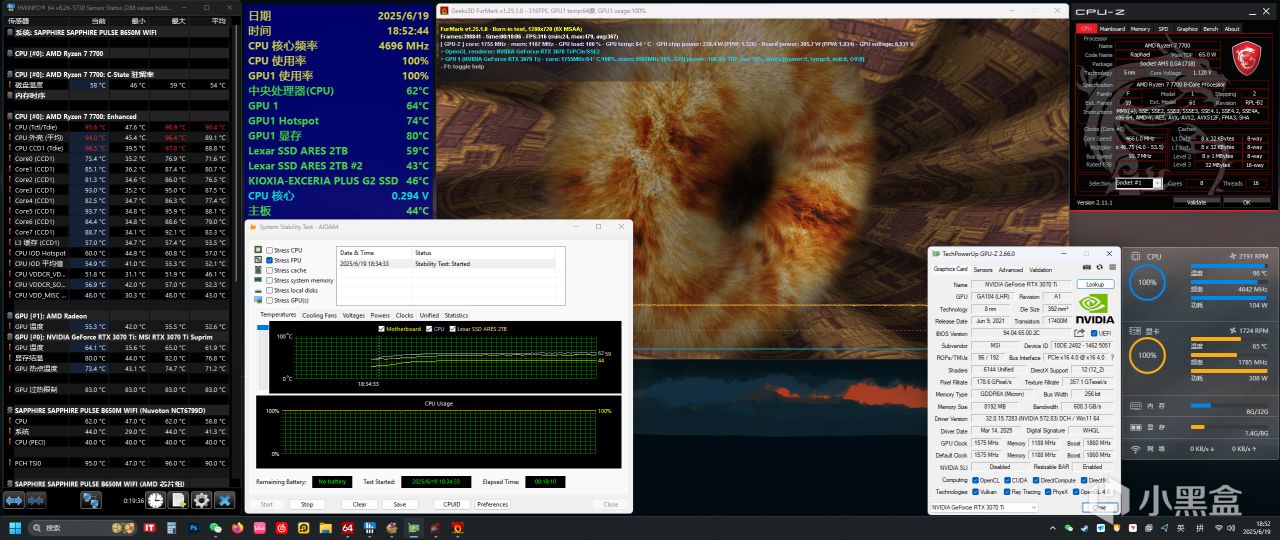
Task: Click GPU power orange bar in widget
Action: click(x=1229, y=371)
